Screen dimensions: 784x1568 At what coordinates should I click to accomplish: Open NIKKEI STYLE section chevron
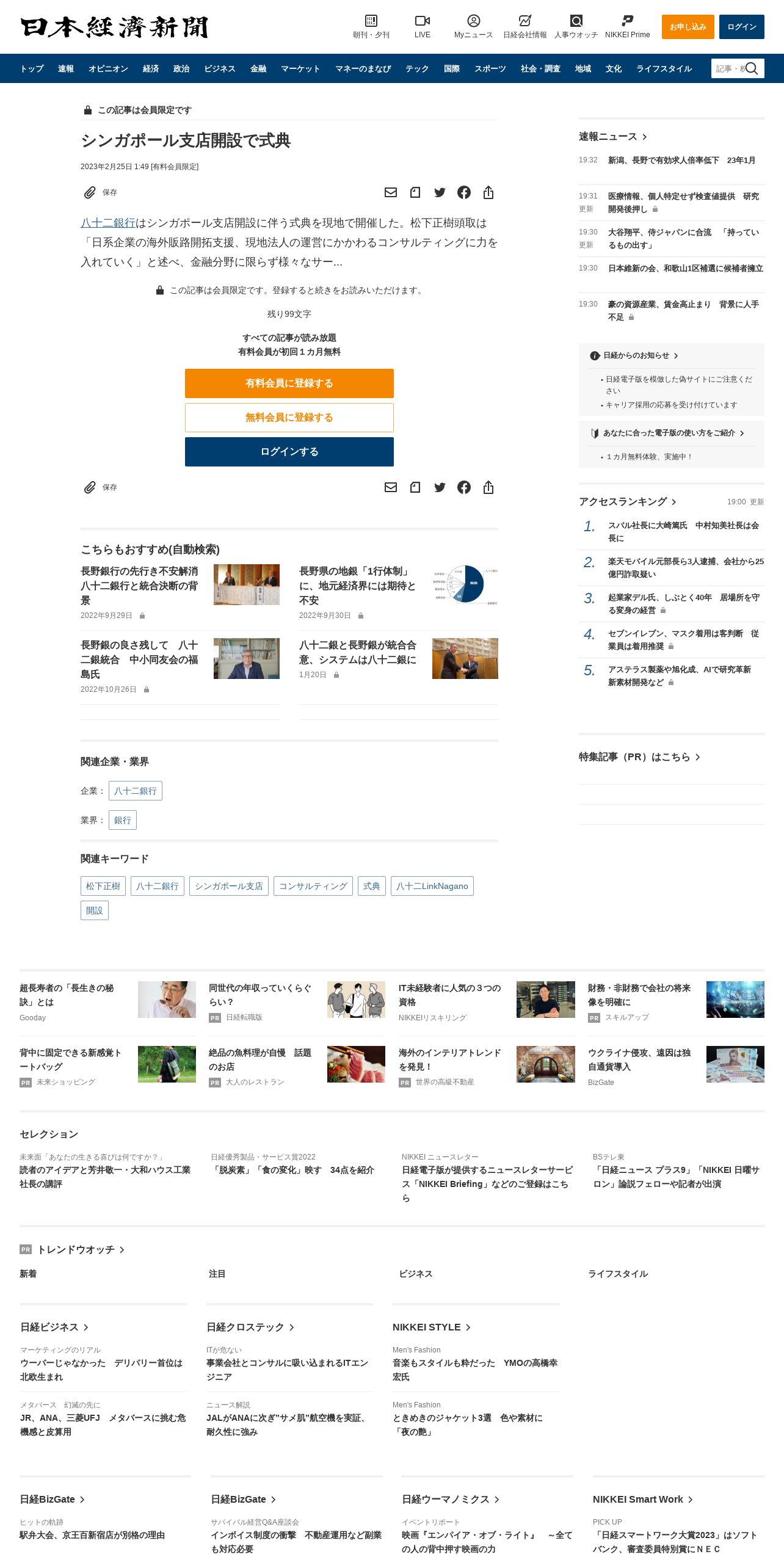point(468,1327)
